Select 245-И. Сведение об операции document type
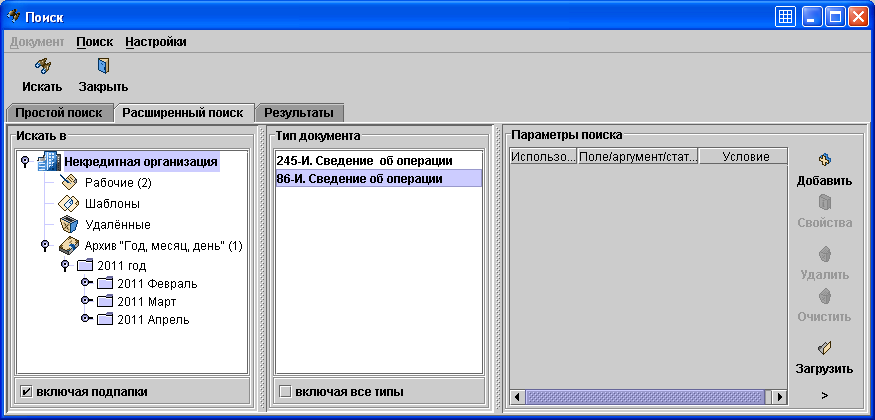Viewport: 875px width, 420px height. tap(378, 161)
